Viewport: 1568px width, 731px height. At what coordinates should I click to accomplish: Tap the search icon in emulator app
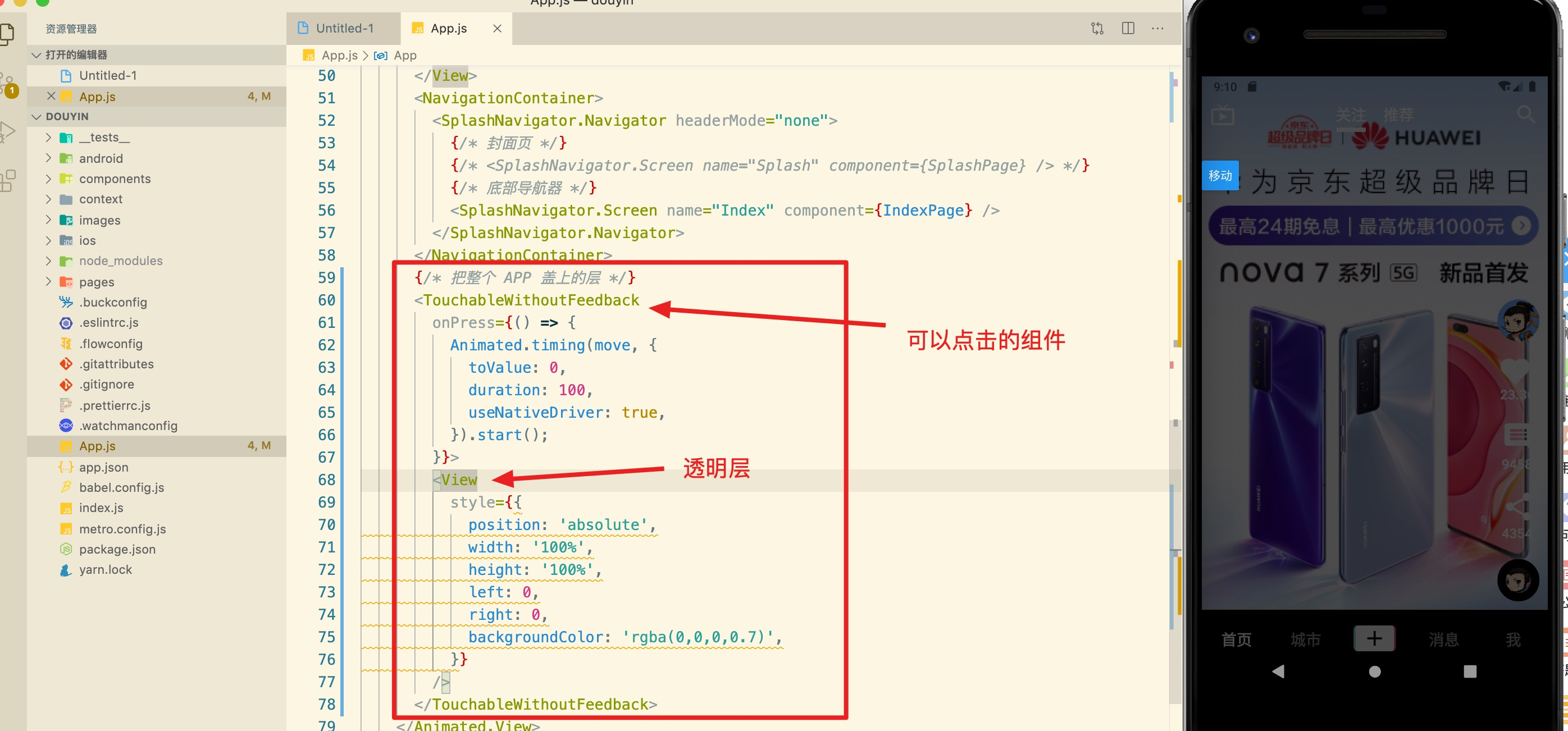pyautogui.click(x=1525, y=114)
